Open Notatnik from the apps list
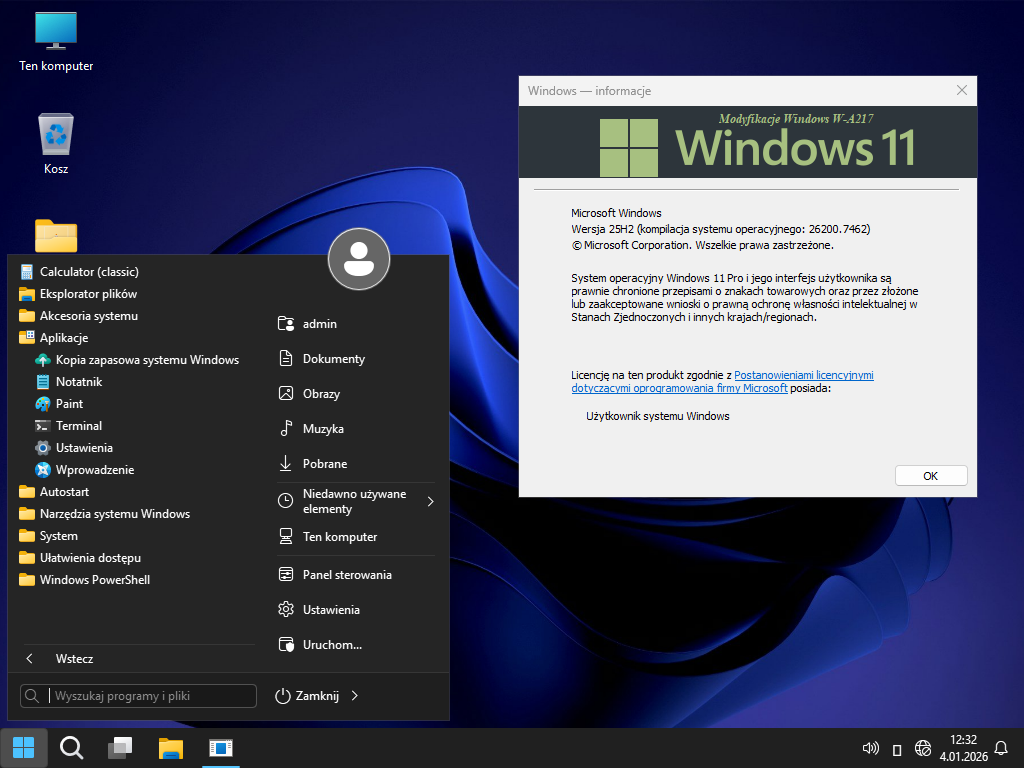Viewport: 1024px width, 768px height. coord(78,382)
